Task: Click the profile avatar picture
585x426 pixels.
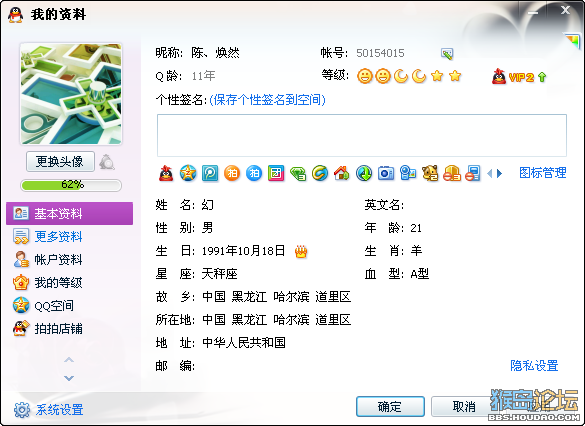Action: pos(71,94)
